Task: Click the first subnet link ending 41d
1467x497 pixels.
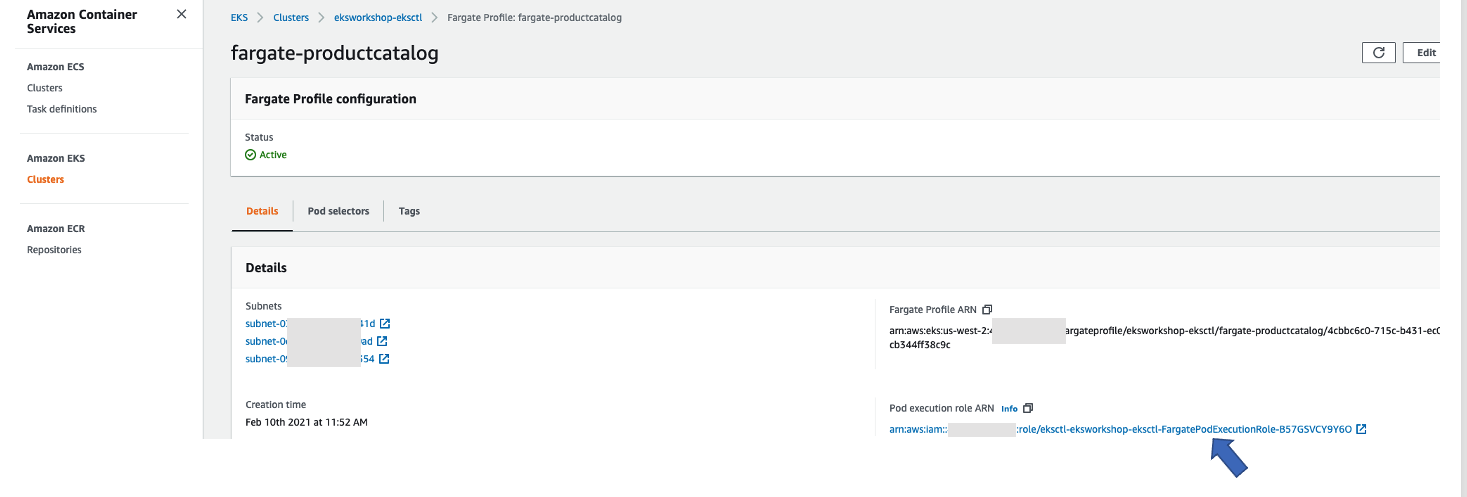Action: click(x=310, y=324)
